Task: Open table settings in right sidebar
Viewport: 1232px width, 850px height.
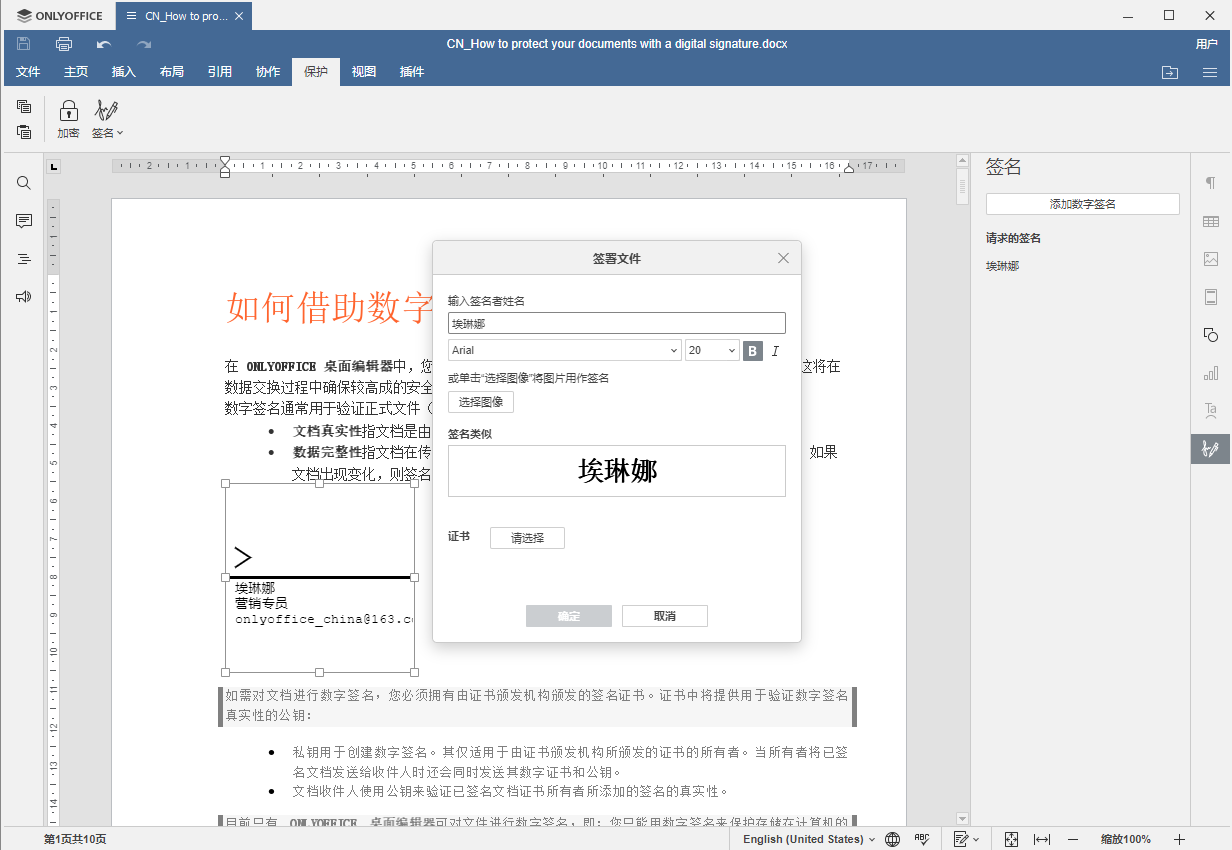Action: pos(1211,221)
